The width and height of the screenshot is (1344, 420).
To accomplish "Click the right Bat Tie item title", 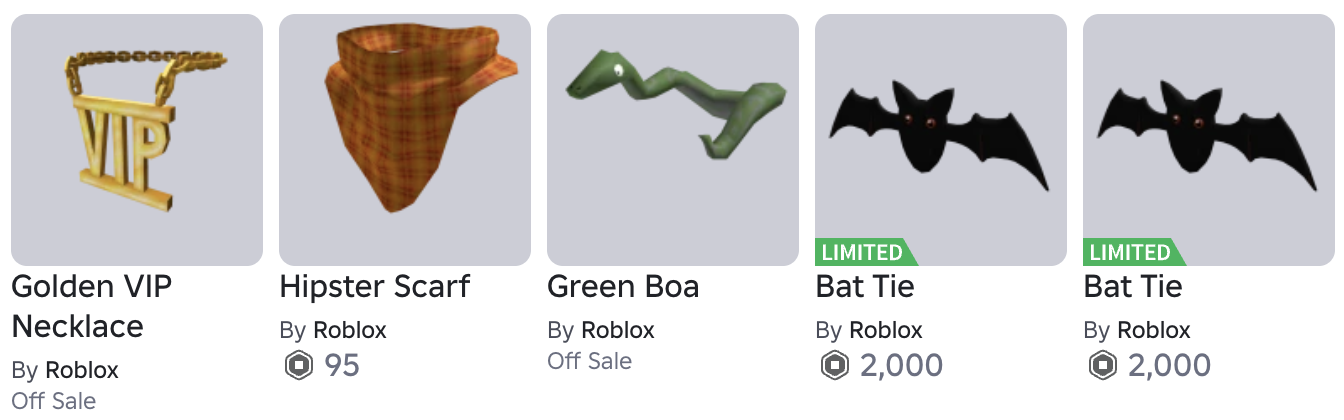I will [1133, 287].
